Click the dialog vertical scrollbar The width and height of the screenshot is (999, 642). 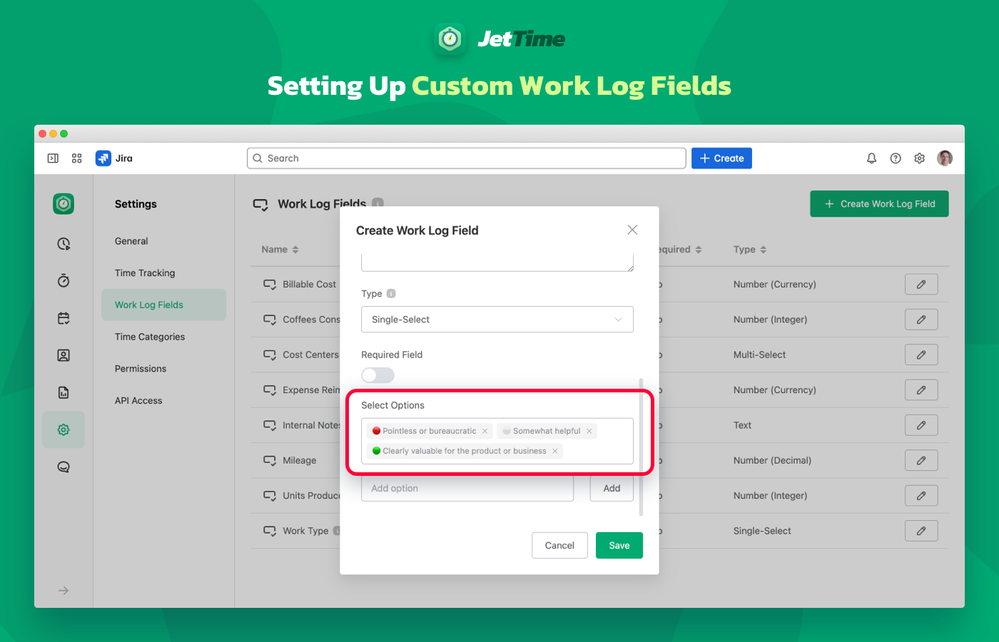(x=641, y=446)
